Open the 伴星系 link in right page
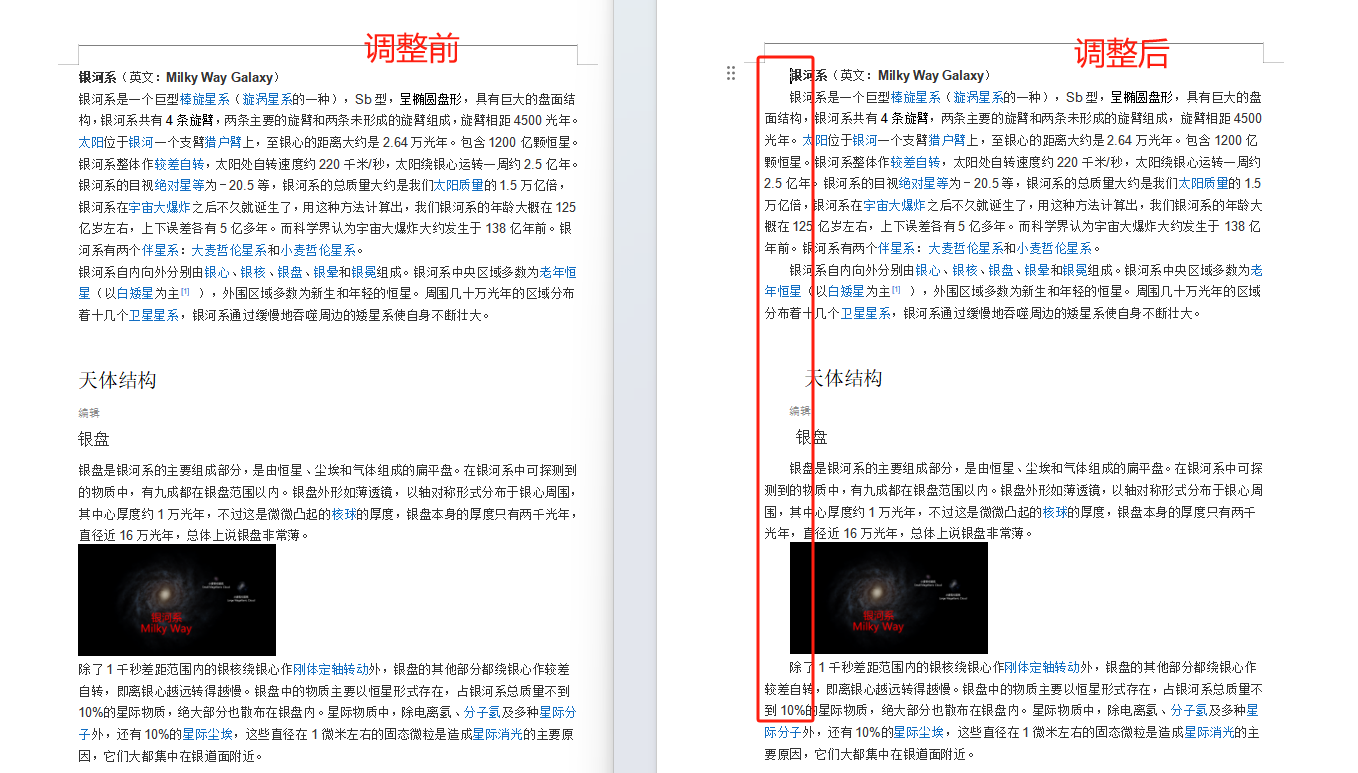The image size is (1358, 773). [897, 248]
